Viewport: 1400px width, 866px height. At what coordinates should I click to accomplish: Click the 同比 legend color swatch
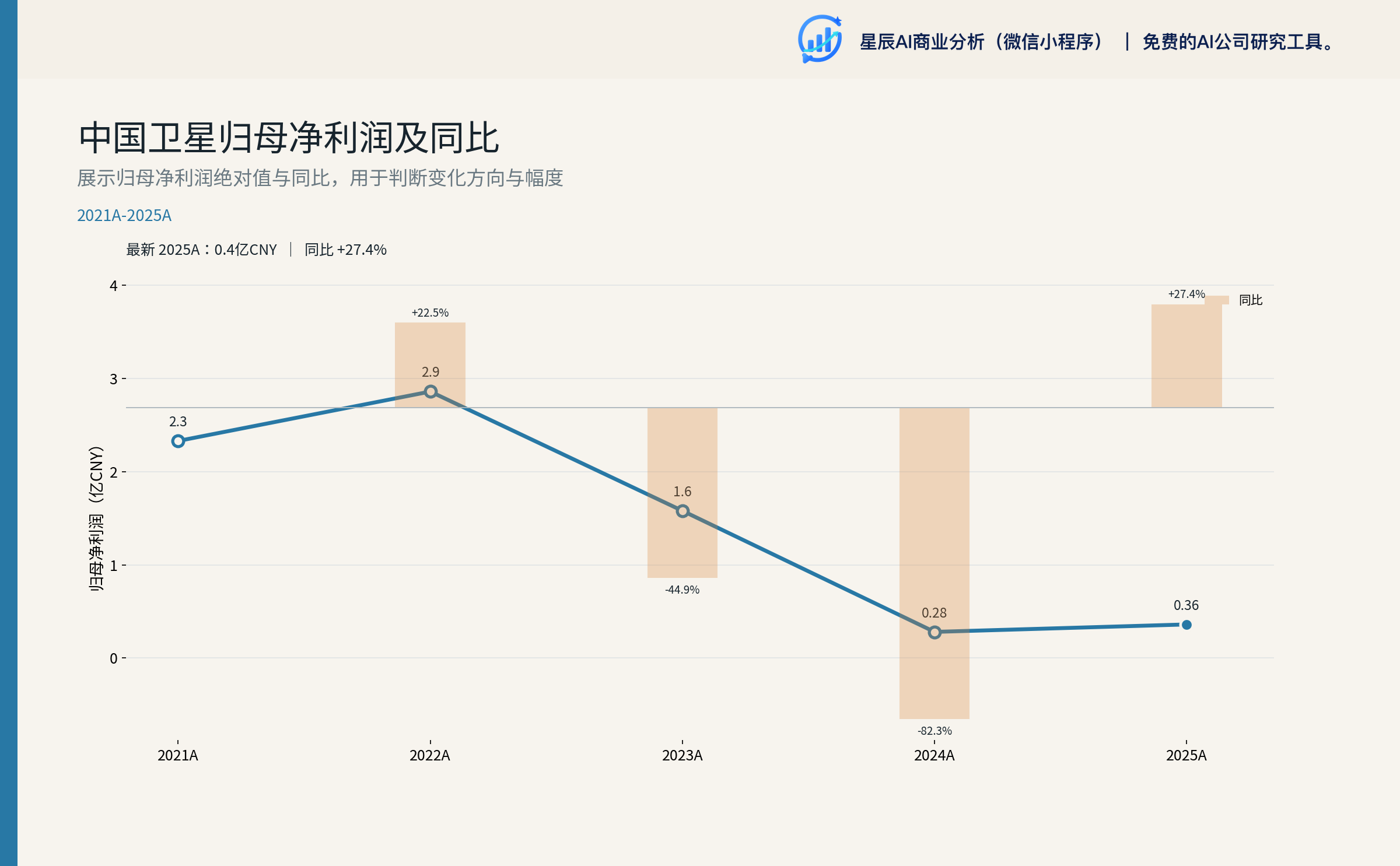[x=1217, y=300]
